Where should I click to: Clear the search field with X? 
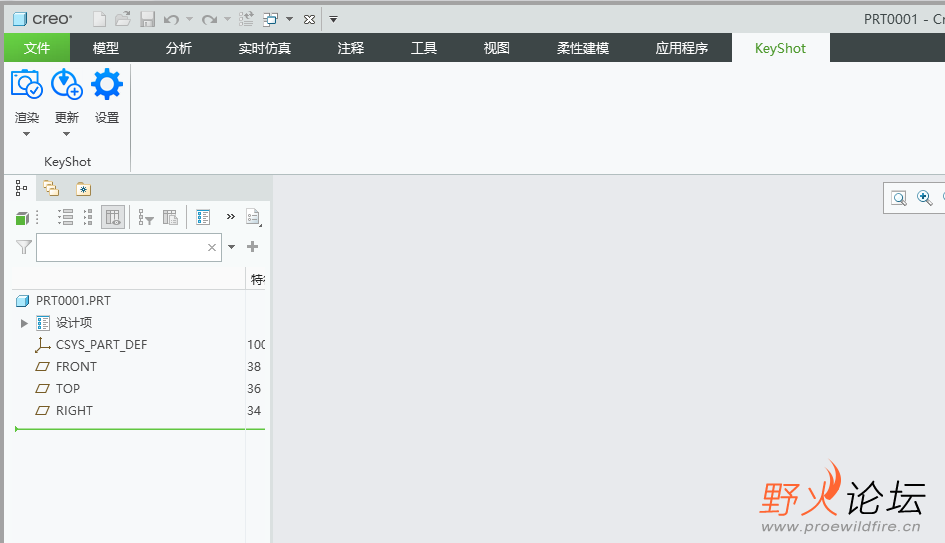coord(212,247)
